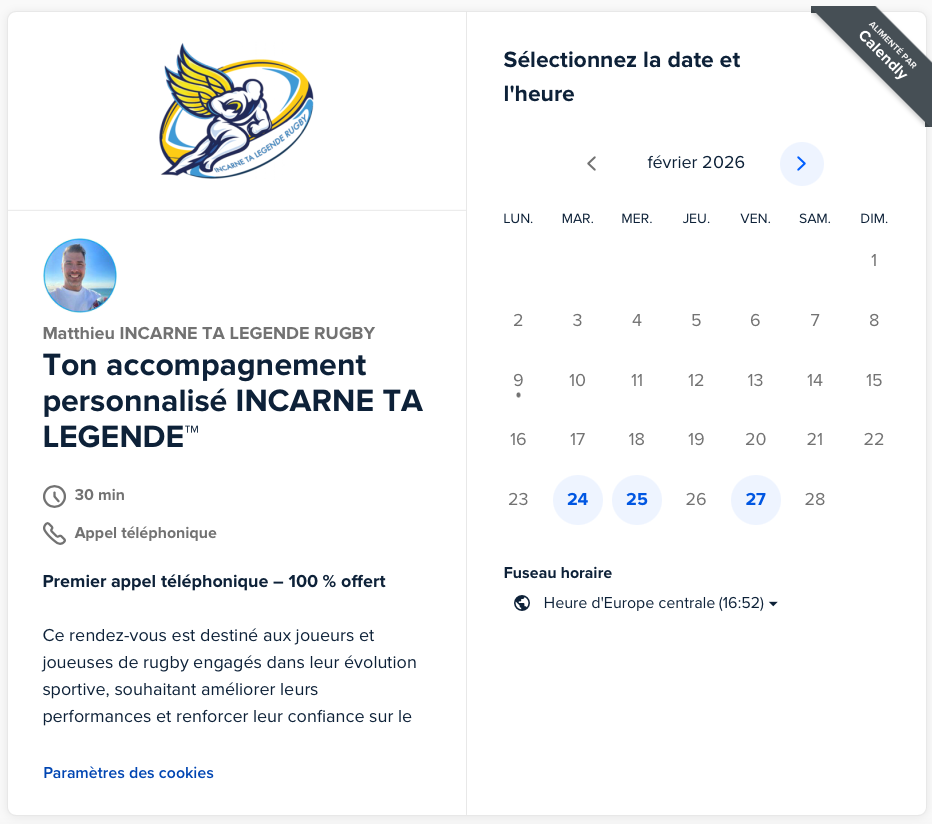Click unavailable date February 26
Image resolution: width=932 pixels, height=824 pixels.
tap(696, 499)
